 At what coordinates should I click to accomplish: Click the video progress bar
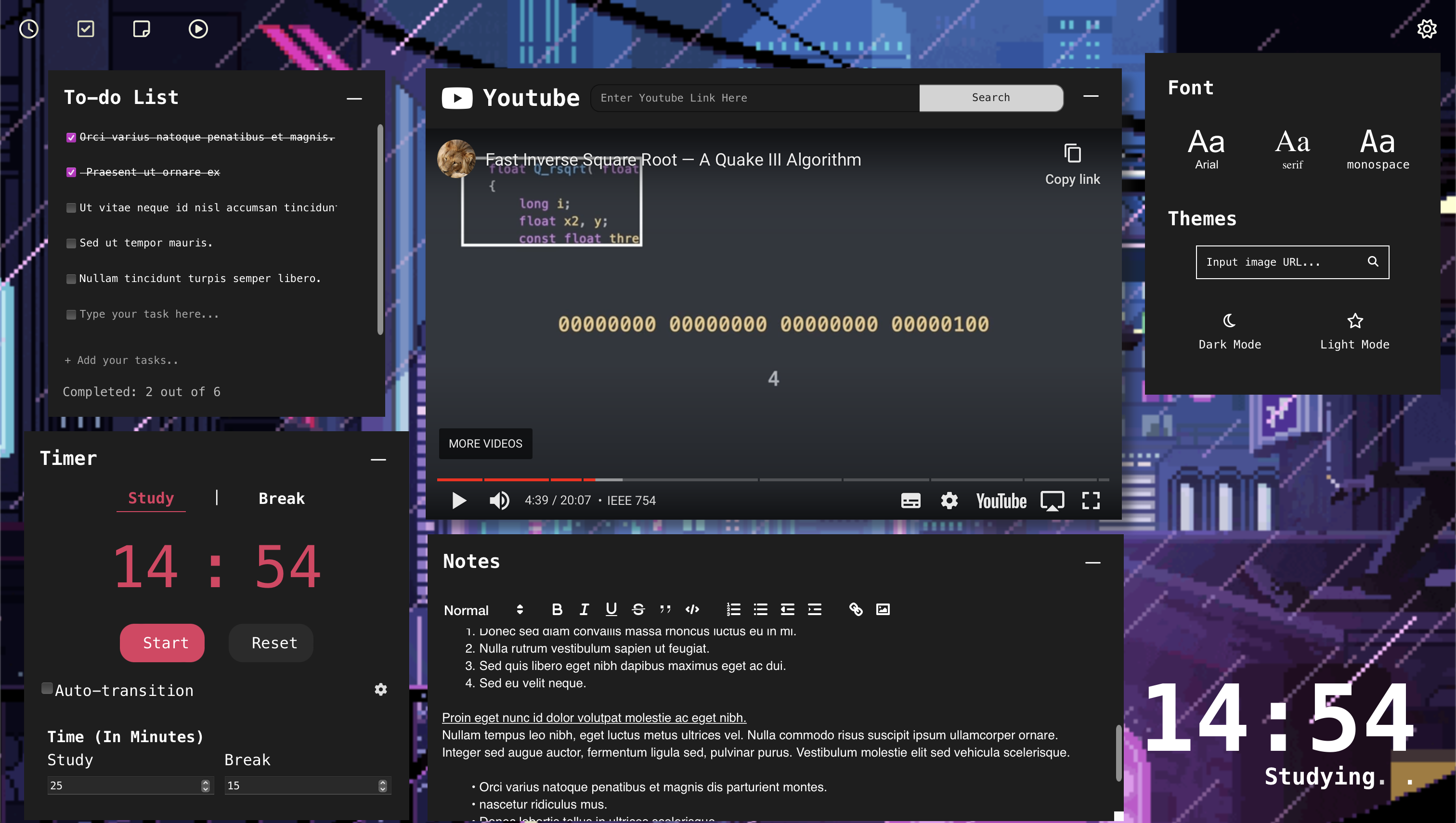click(x=772, y=480)
